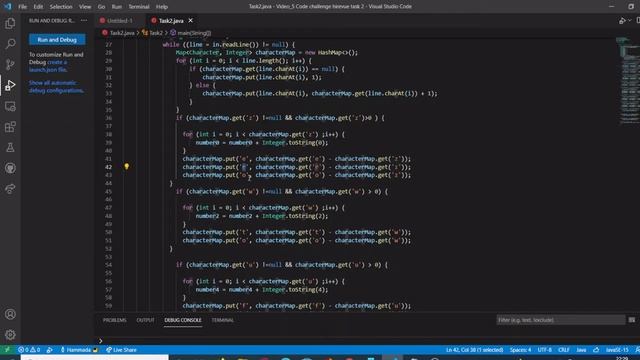Image resolution: width=640 pixels, height=360 pixels.
Task: Close the Task2.java tab
Action: 191,20
